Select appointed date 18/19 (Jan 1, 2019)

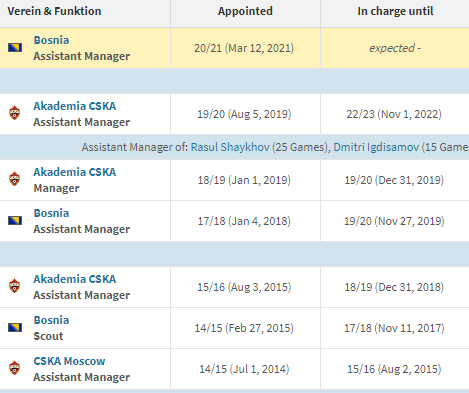(x=244, y=180)
